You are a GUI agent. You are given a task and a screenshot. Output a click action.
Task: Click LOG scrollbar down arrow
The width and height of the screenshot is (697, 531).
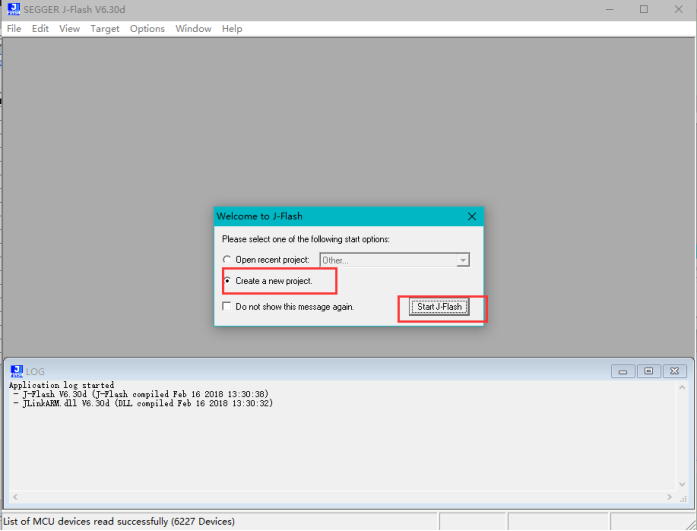pyautogui.click(x=682, y=484)
